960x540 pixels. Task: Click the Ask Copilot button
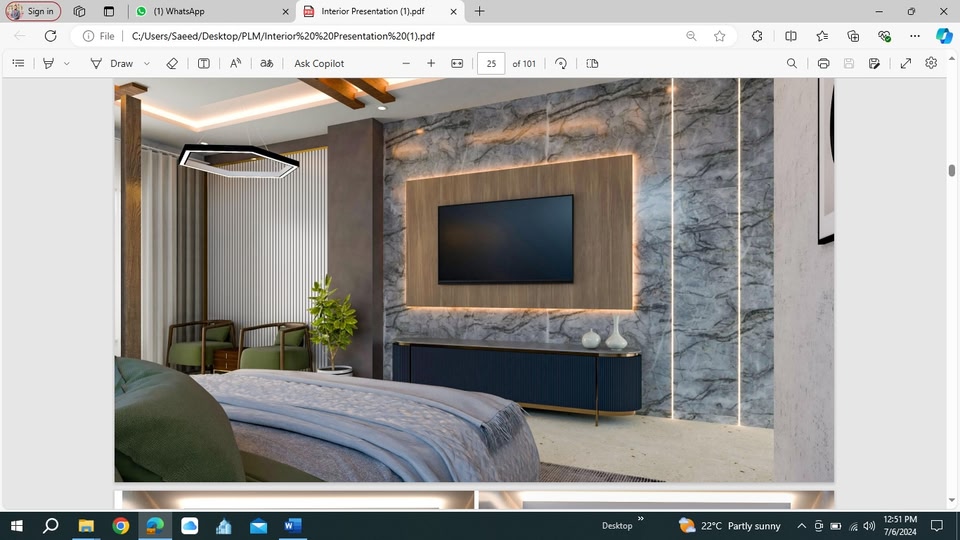pyautogui.click(x=319, y=63)
